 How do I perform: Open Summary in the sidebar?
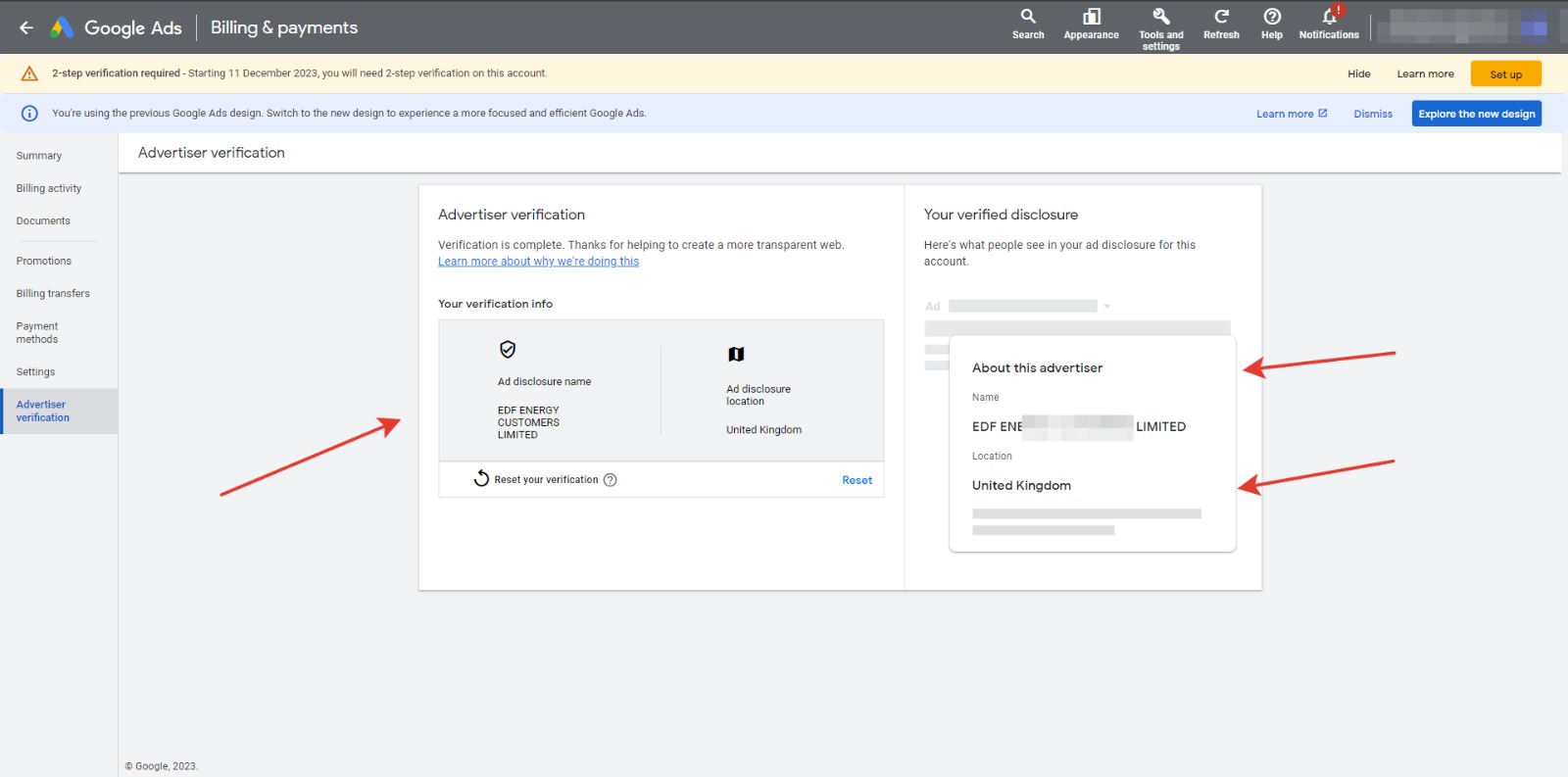(39, 156)
